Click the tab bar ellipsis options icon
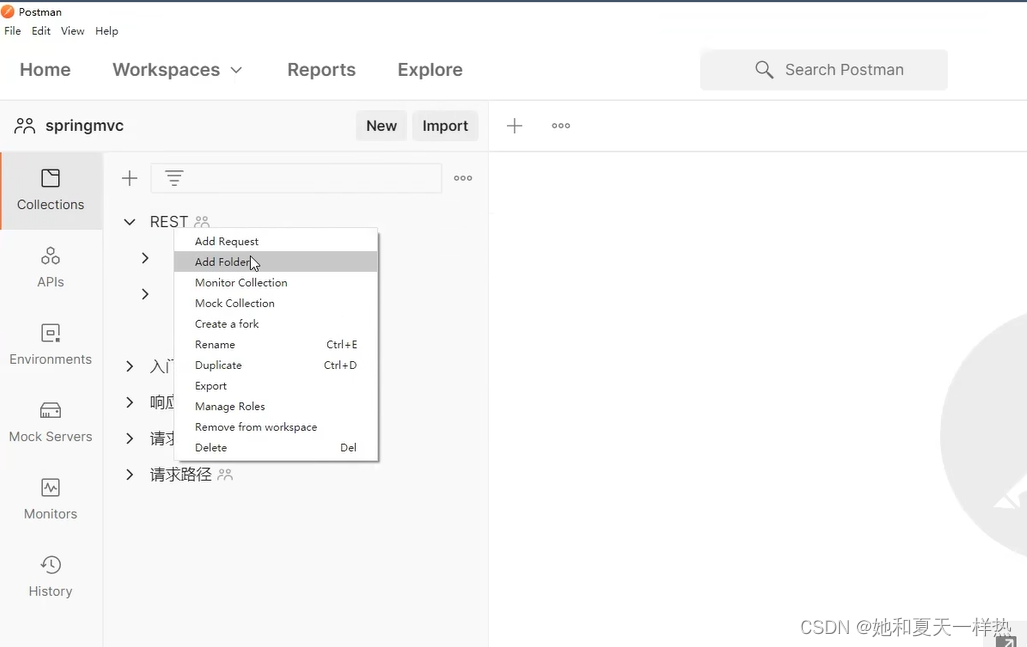1027x647 pixels. point(561,126)
